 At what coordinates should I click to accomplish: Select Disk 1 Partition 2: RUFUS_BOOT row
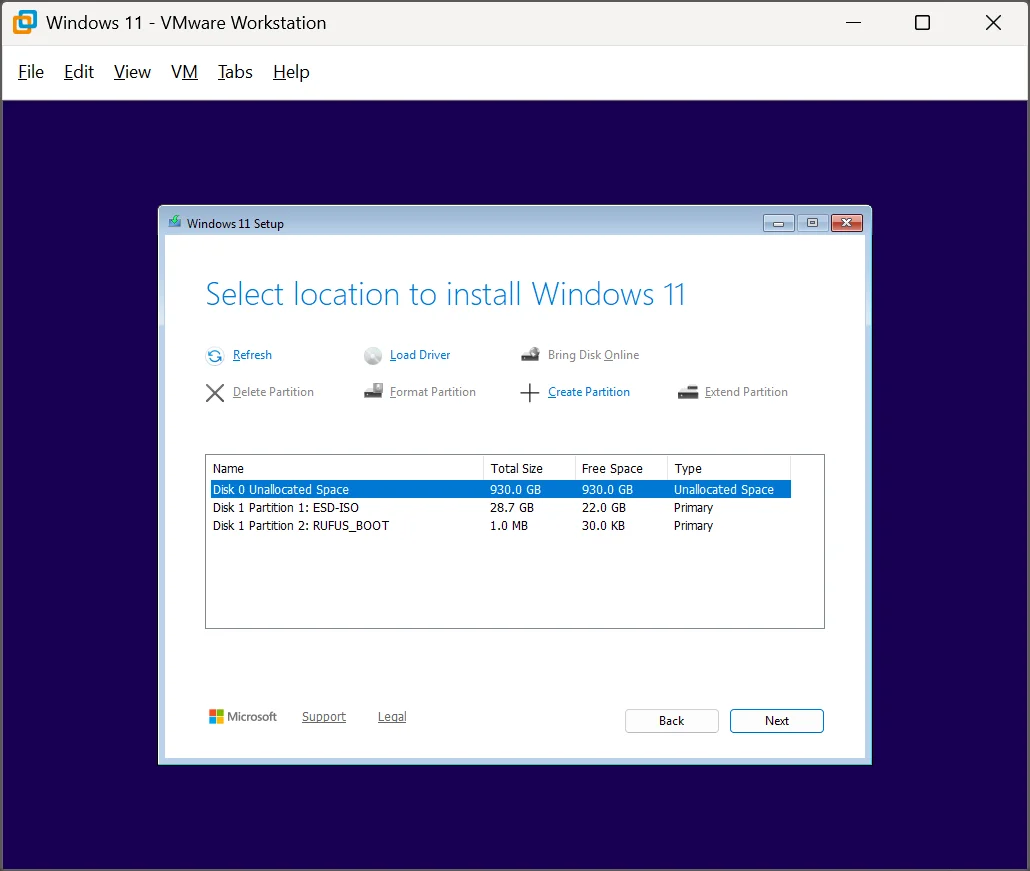[501, 525]
